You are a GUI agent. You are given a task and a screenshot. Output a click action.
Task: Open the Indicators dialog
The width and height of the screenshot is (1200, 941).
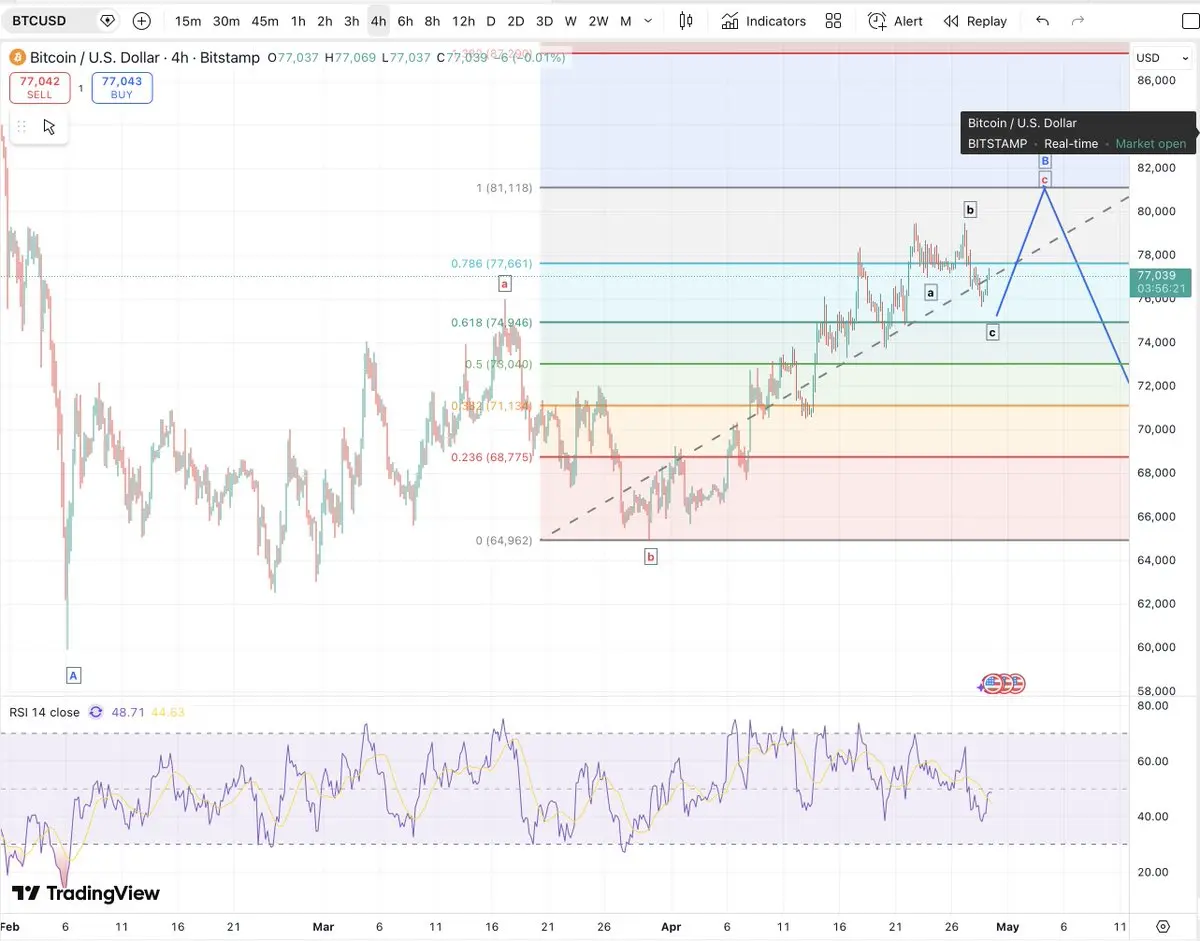[x=763, y=21]
